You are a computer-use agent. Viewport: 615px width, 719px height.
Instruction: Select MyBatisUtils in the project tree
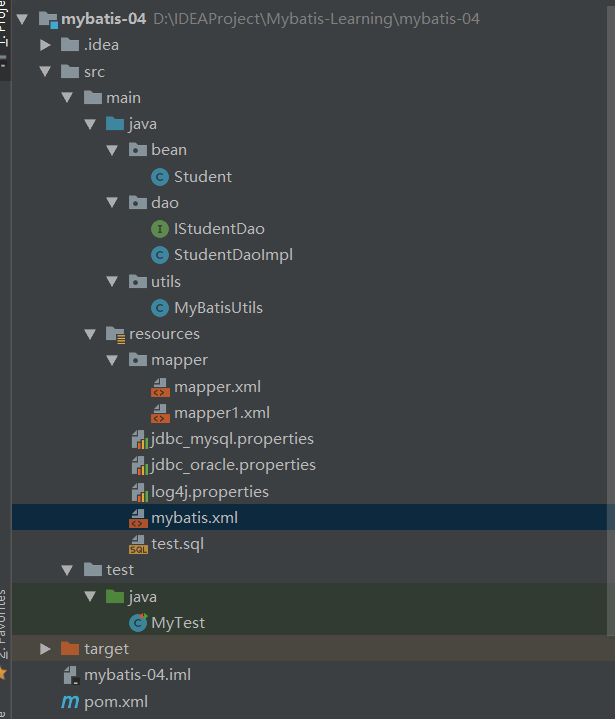tap(218, 308)
